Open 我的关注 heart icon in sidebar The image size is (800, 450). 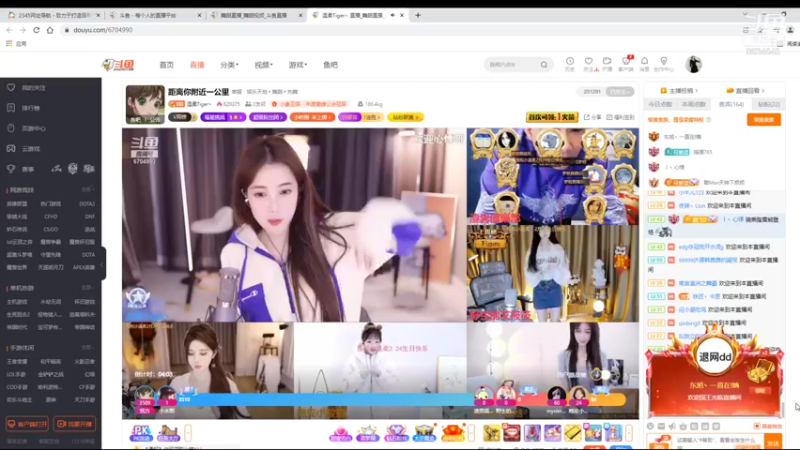pyautogui.click(x=11, y=87)
